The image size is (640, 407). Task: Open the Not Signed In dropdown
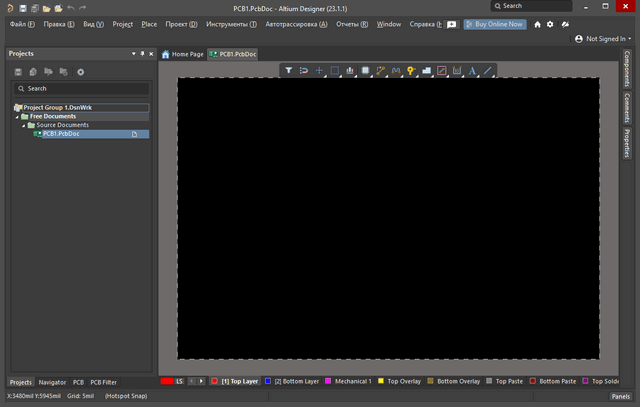[604, 39]
